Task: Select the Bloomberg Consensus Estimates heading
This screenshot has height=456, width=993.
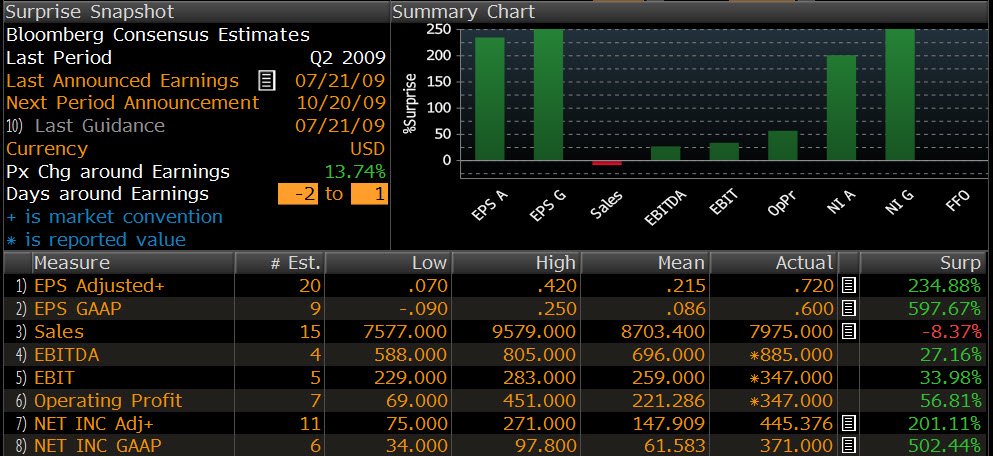Action: click(158, 35)
